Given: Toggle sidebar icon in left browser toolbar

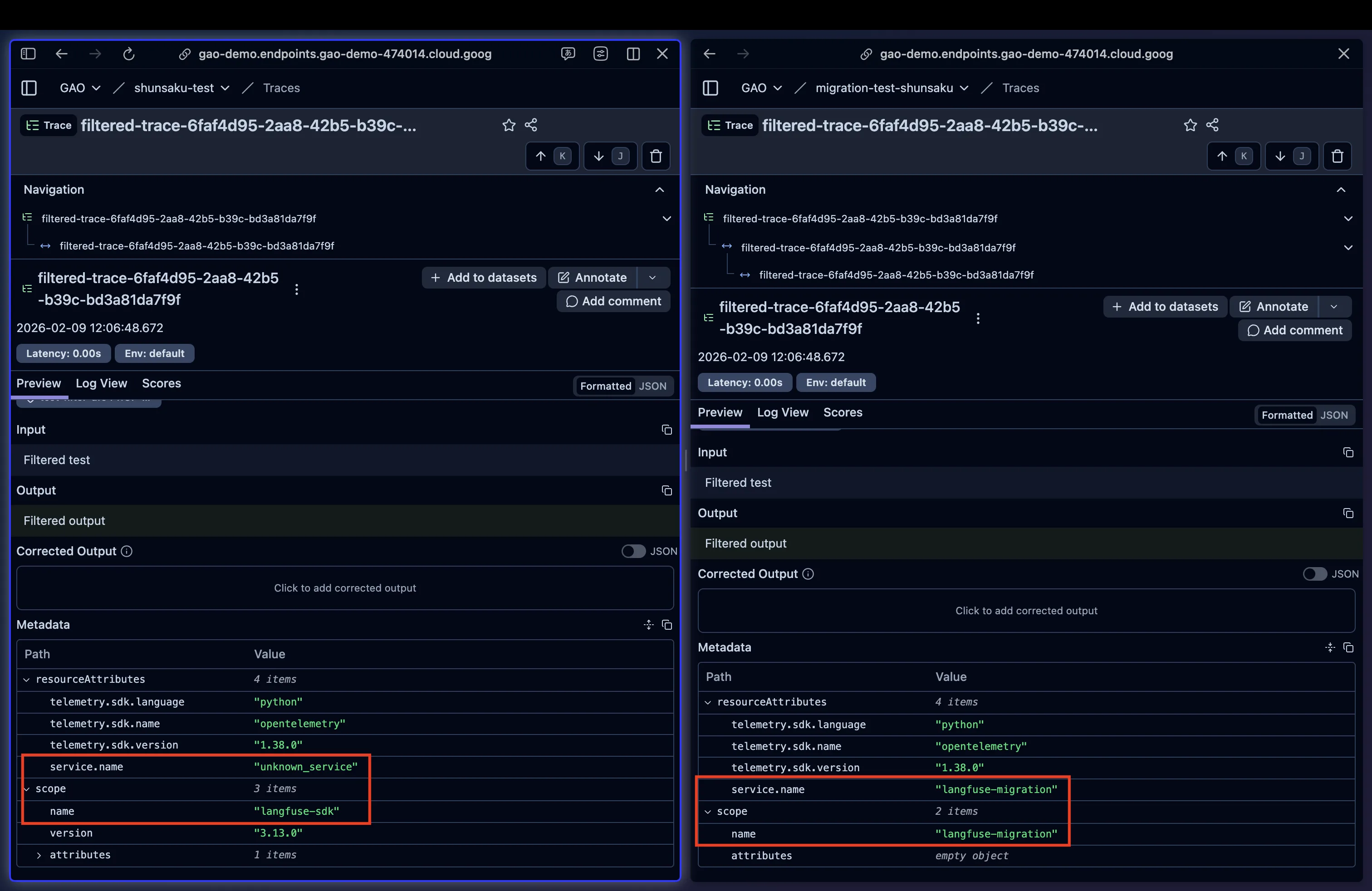Looking at the screenshot, I should pyautogui.click(x=28, y=54).
